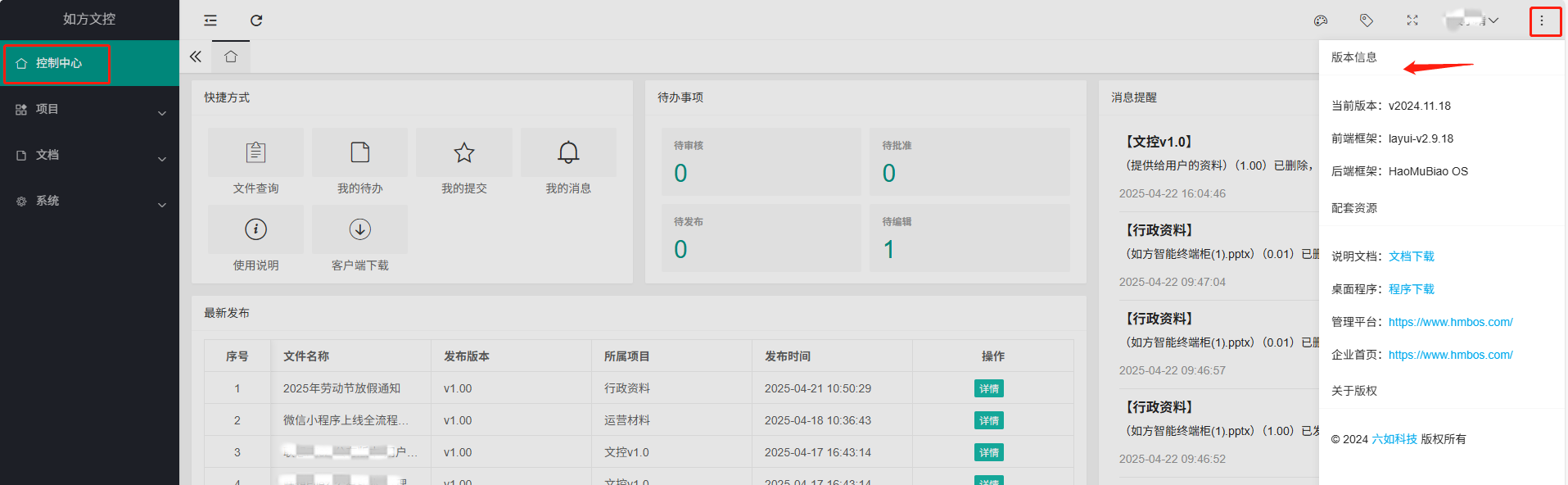
Task: Click 文档下载 link
Action: pos(1411,256)
